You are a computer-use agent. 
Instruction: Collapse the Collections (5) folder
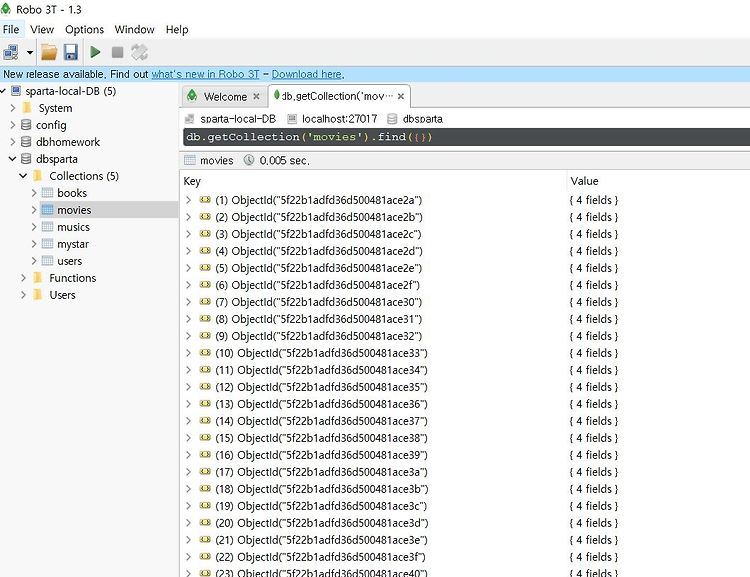coord(23,176)
